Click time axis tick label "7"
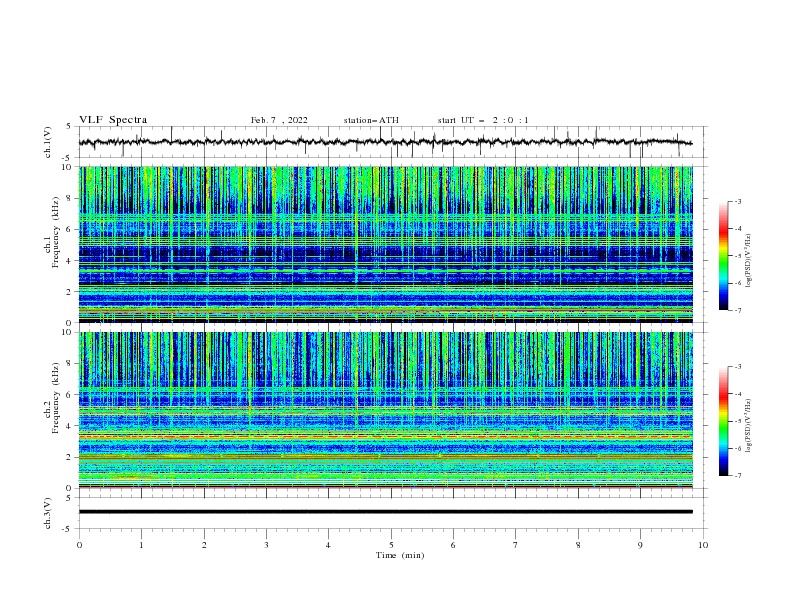 coord(516,545)
